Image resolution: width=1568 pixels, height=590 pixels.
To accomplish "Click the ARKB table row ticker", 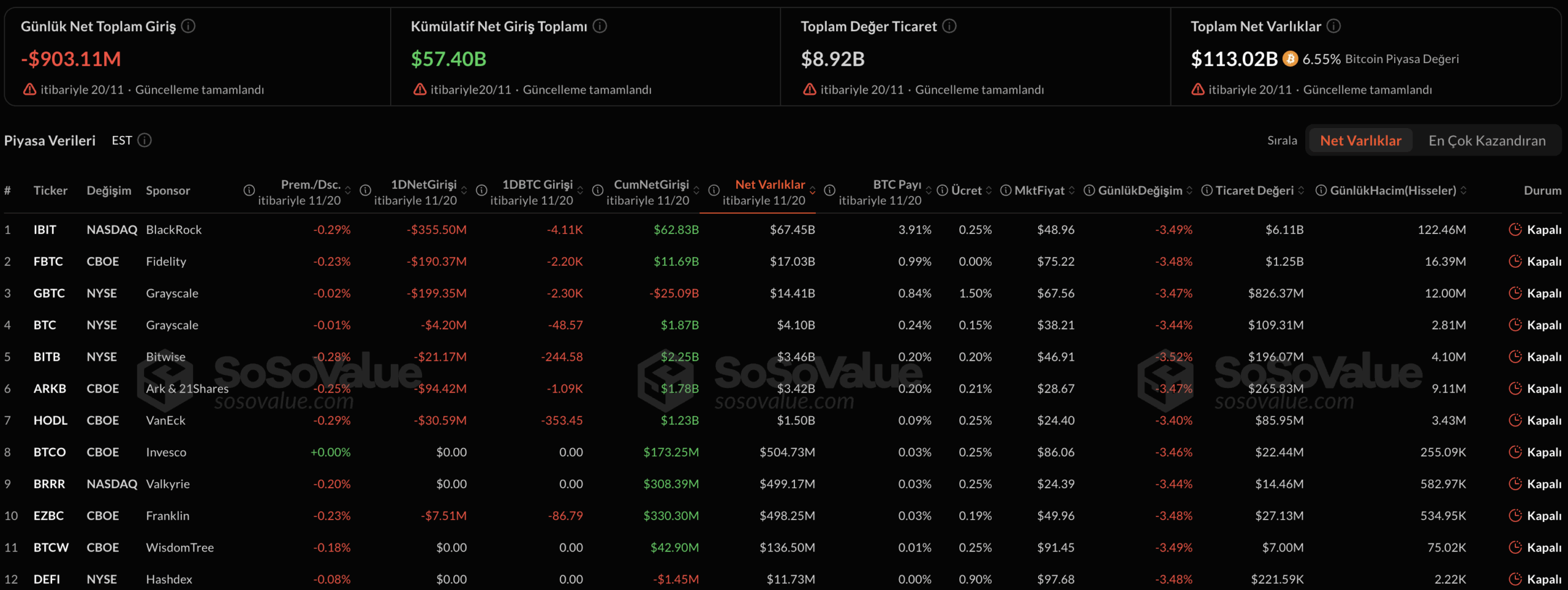I will (x=50, y=388).
